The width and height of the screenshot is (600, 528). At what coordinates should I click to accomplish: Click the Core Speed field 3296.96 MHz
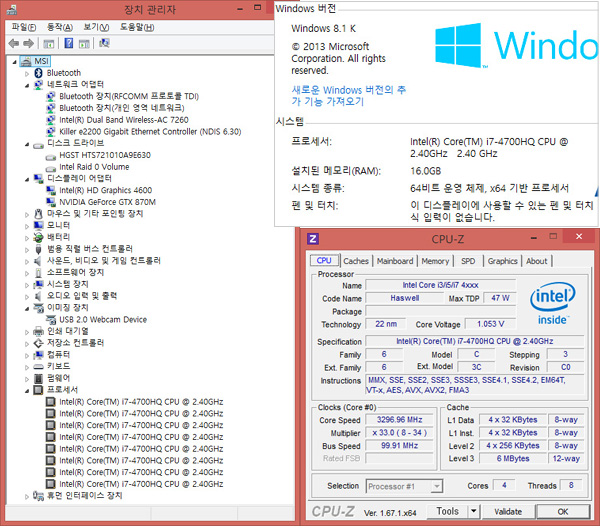pyautogui.click(x=399, y=420)
